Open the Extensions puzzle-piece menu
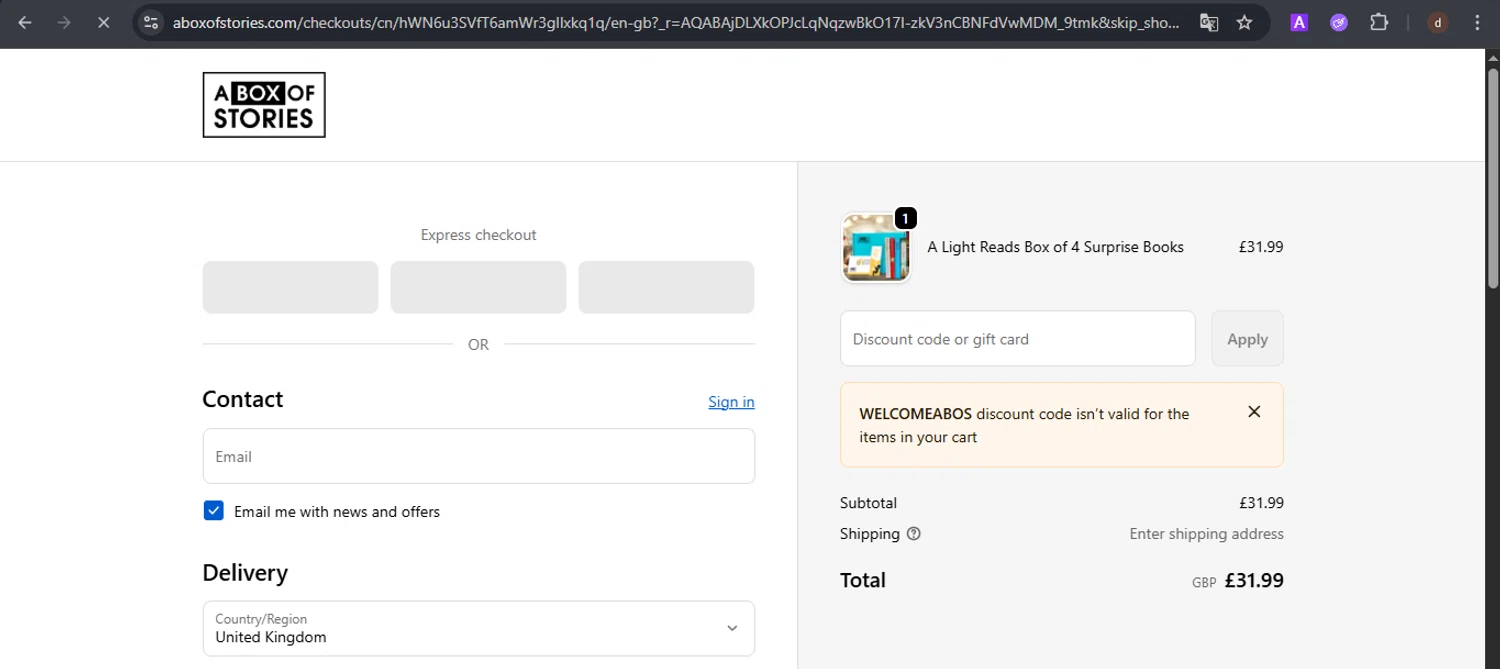The width and height of the screenshot is (1500, 669). coord(1379,22)
